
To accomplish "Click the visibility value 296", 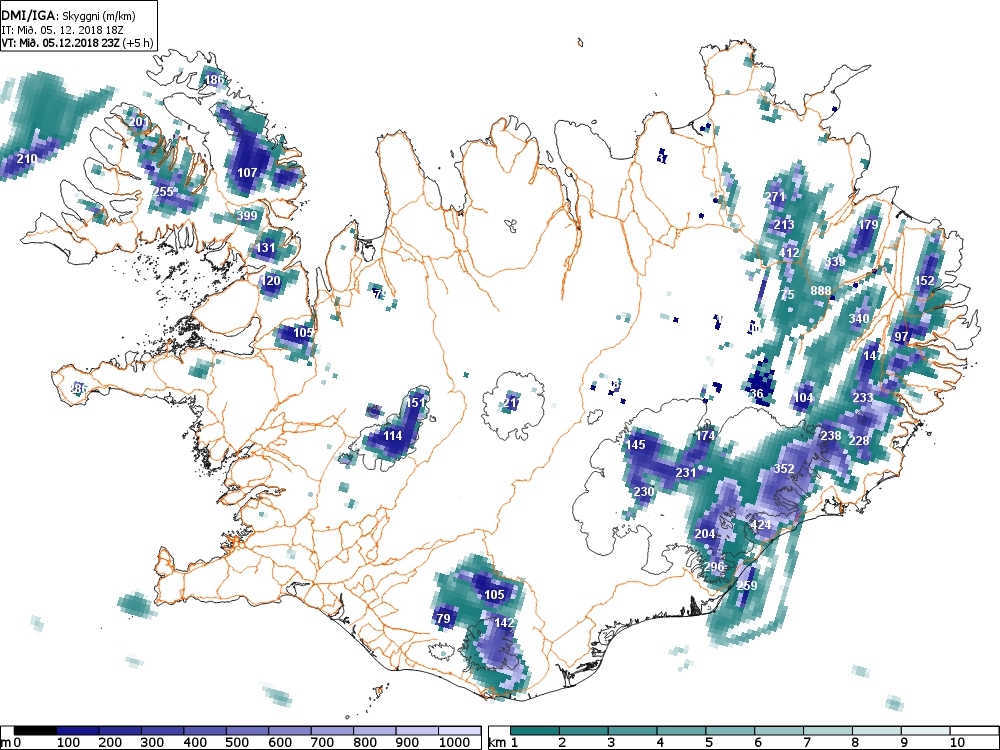I will pyautogui.click(x=714, y=566).
